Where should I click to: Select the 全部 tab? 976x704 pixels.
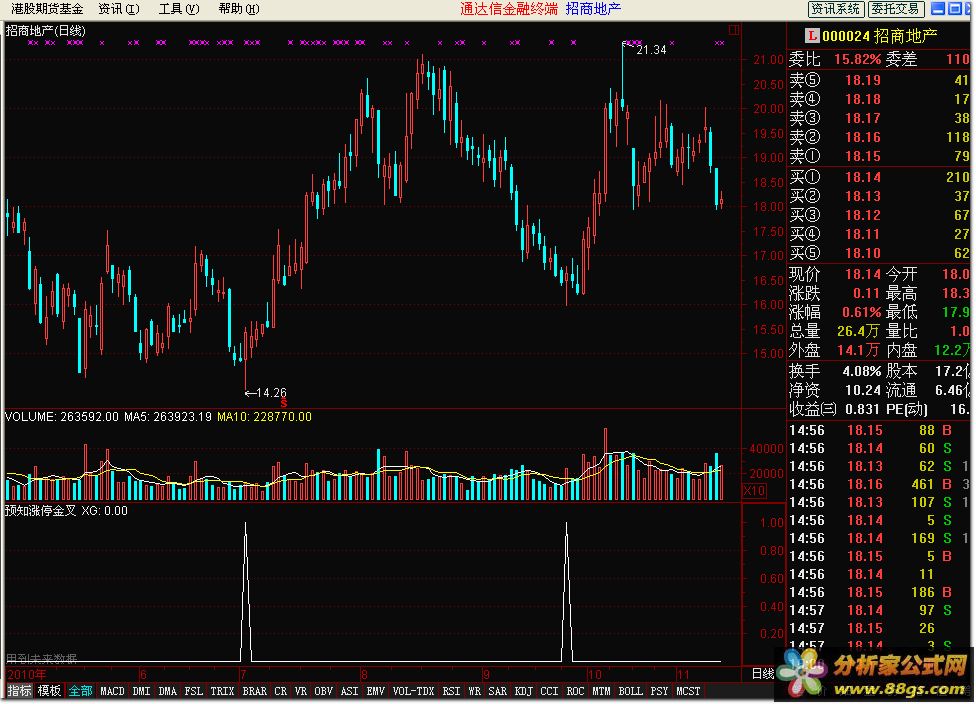coord(80,691)
